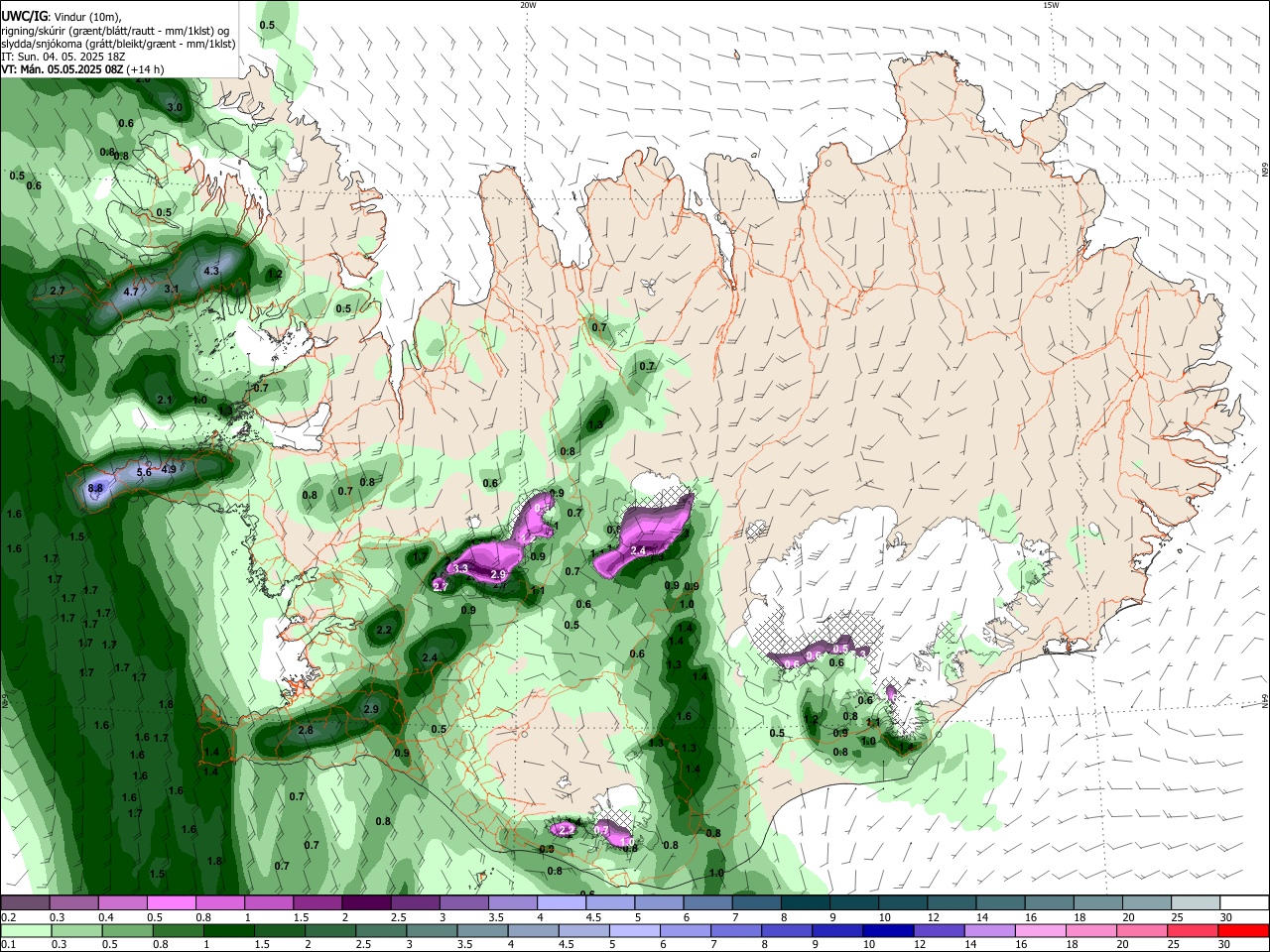Click the bright red rain legend swatch
This screenshot has height=952, width=1270.
pyautogui.click(x=1243, y=931)
